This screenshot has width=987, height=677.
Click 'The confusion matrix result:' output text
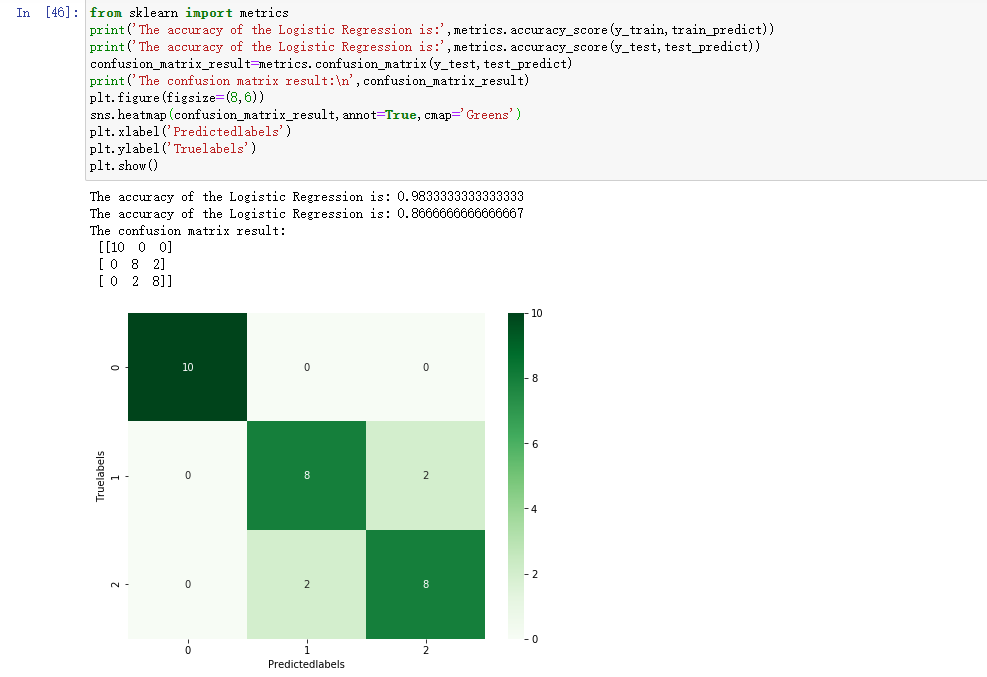click(187, 231)
